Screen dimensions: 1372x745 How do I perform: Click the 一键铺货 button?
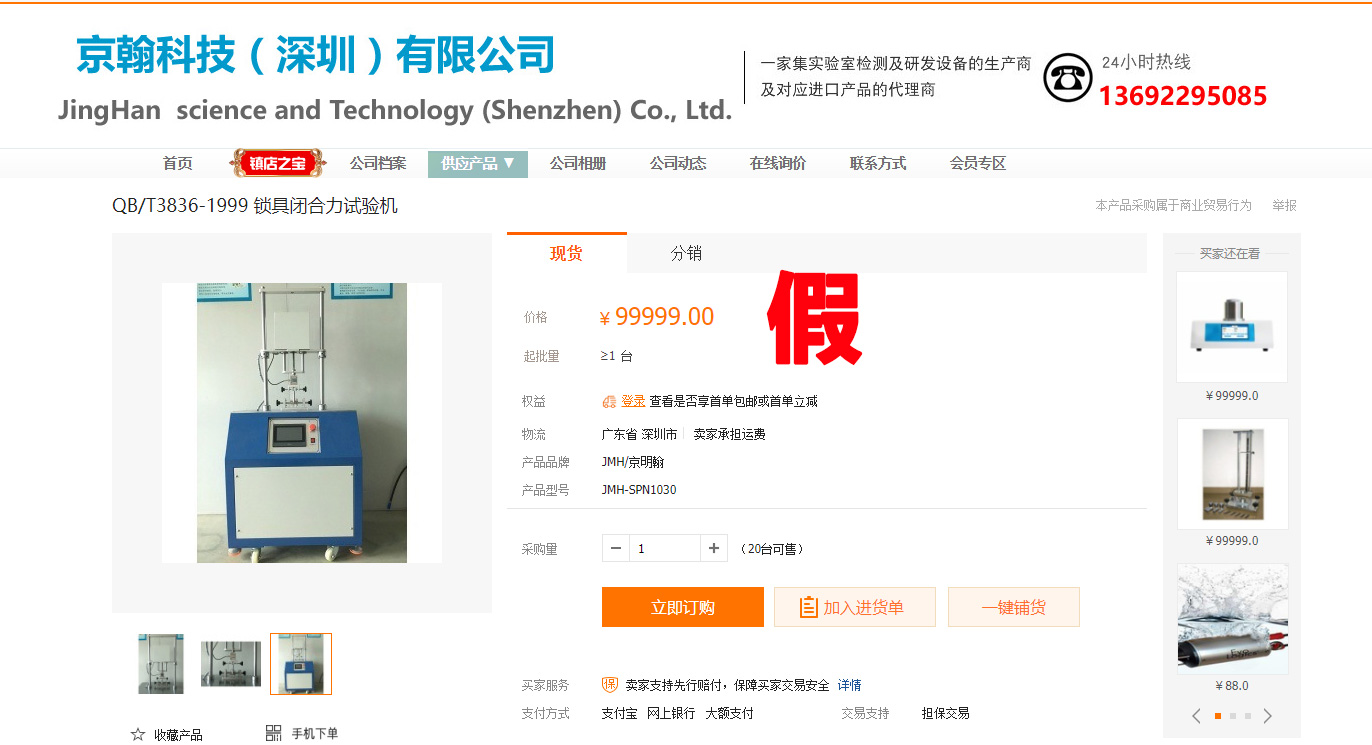(x=1014, y=607)
